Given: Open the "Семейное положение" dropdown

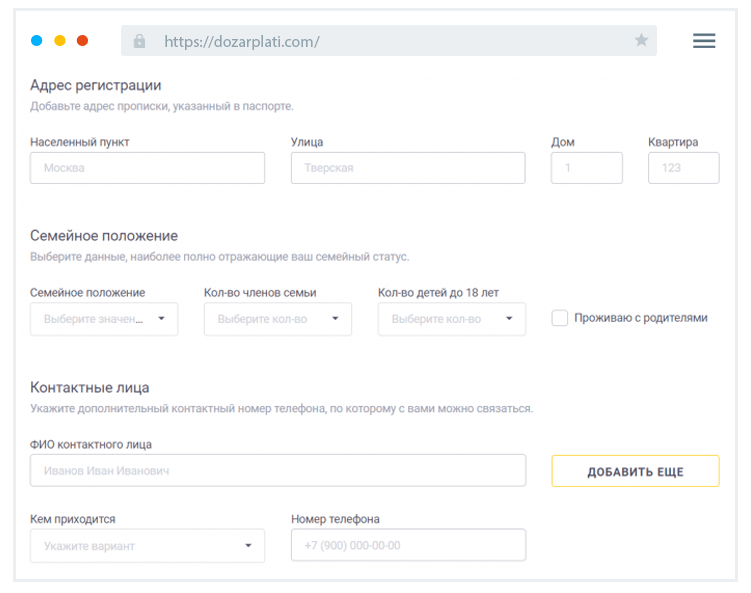Looking at the screenshot, I should tap(104, 319).
